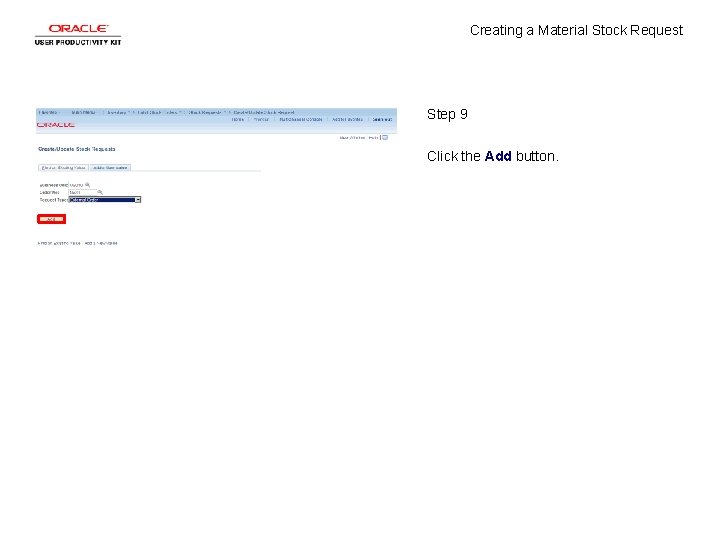The height and width of the screenshot is (540, 720).
Task: Click the Find an Existing Value bottom link
Action: tap(59, 243)
